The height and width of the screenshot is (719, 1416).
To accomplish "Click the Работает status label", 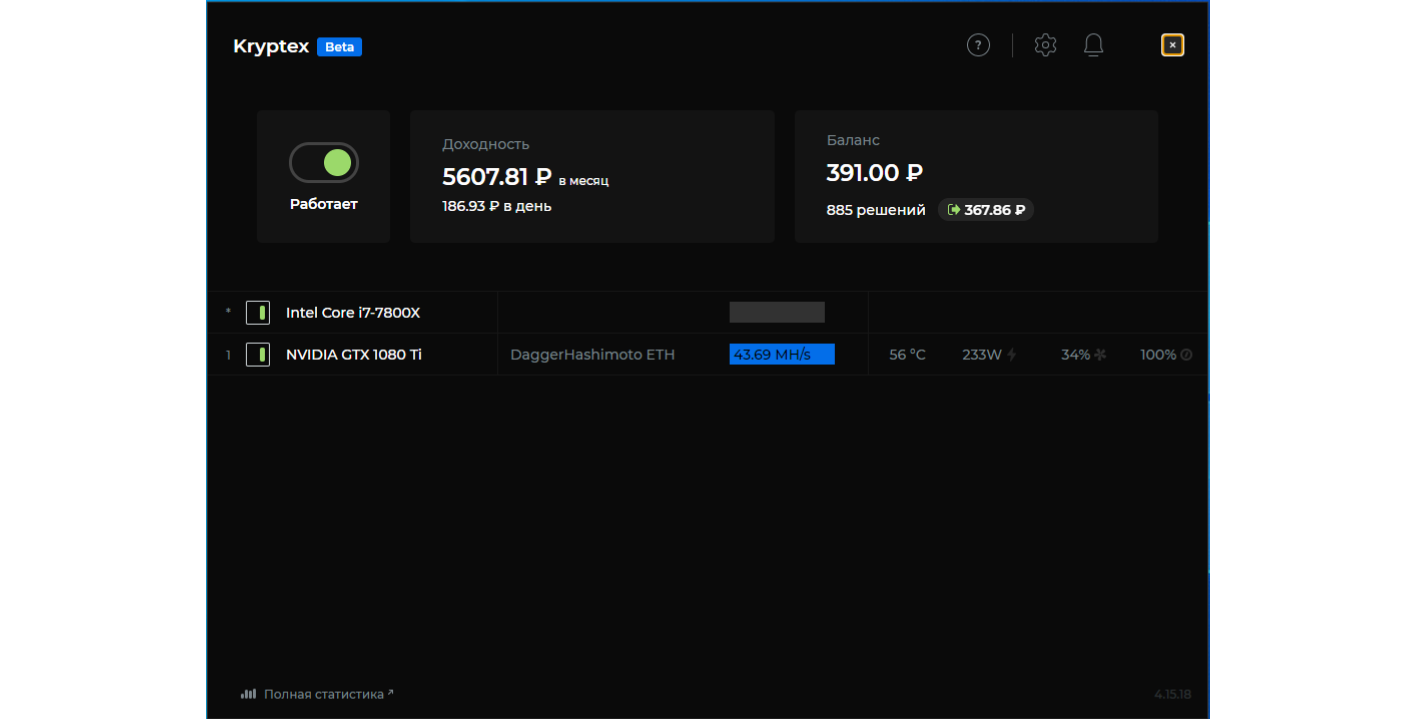I will (x=324, y=204).
